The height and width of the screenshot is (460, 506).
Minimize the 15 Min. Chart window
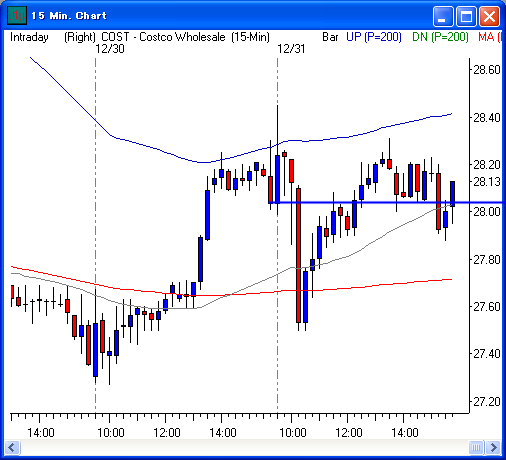tap(443, 16)
